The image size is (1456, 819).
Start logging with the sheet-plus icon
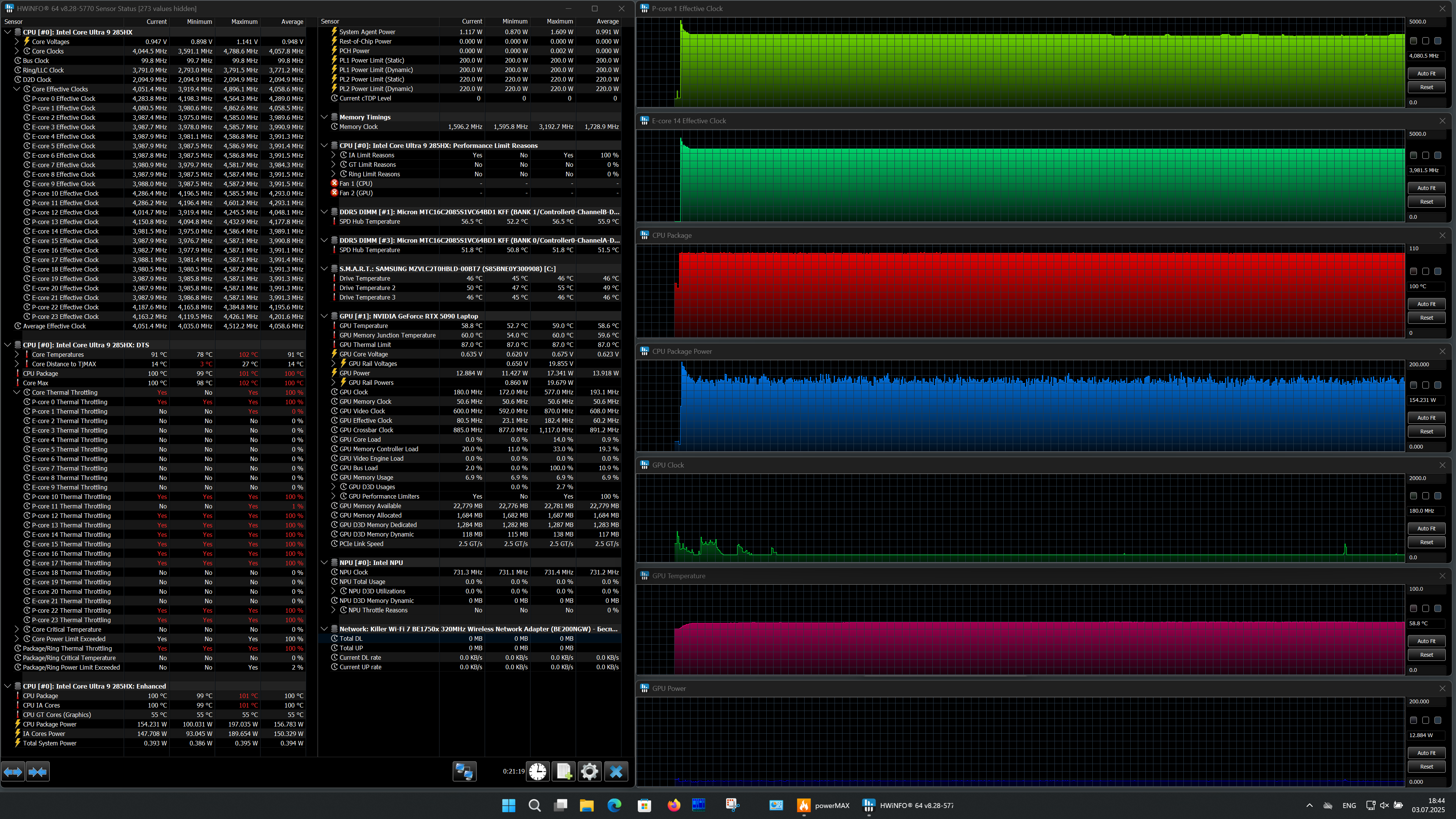(563, 772)
